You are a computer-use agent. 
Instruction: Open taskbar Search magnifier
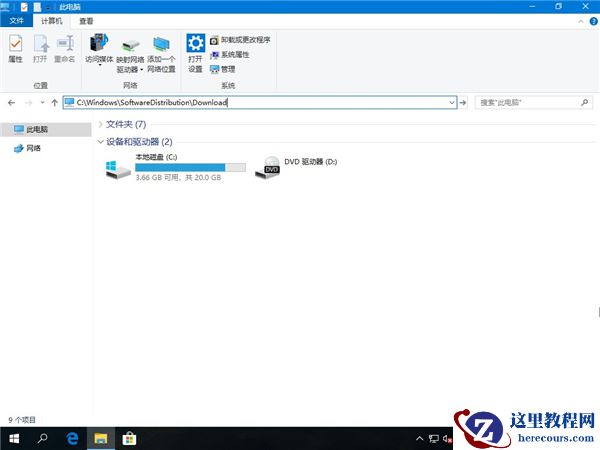pos(42,439)
